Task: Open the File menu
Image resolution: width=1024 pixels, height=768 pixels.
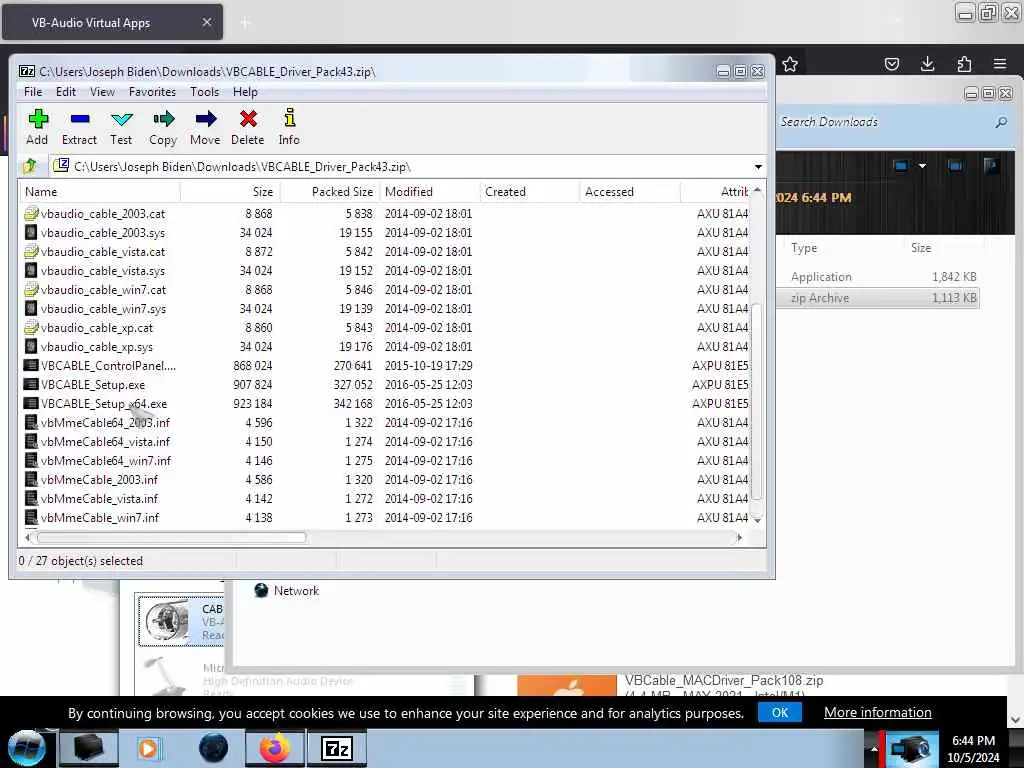Action: [33, 92]
